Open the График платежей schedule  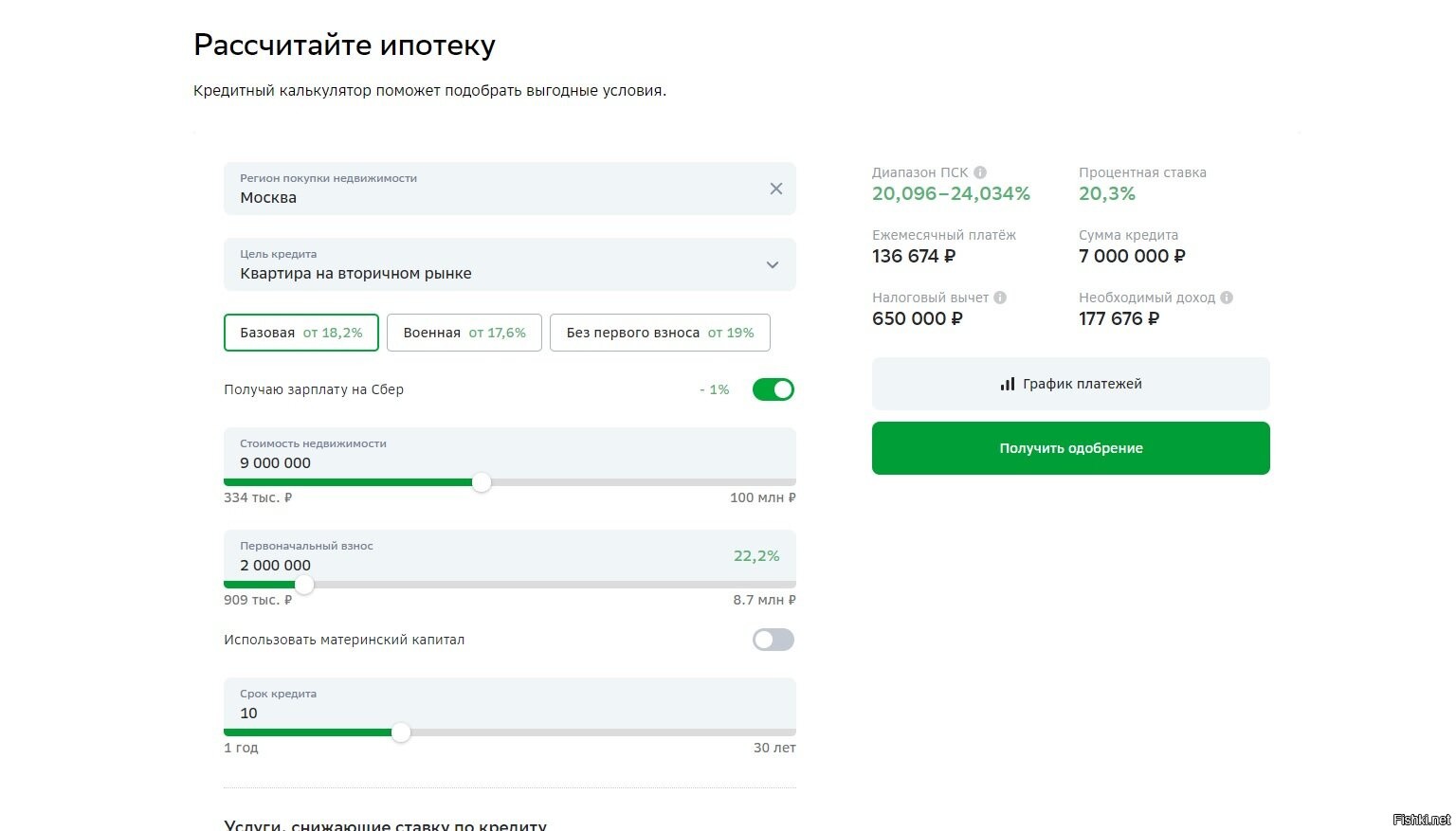(x=1071, y=384)
